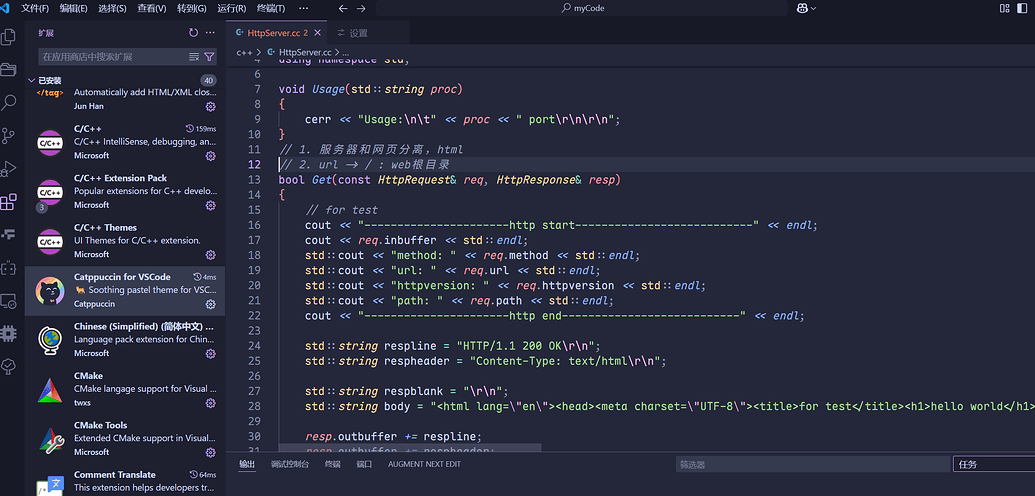Open the 查看(V) menu
Image resolution: width=1035 pixels, height=496 pixels.
point(152,9)
